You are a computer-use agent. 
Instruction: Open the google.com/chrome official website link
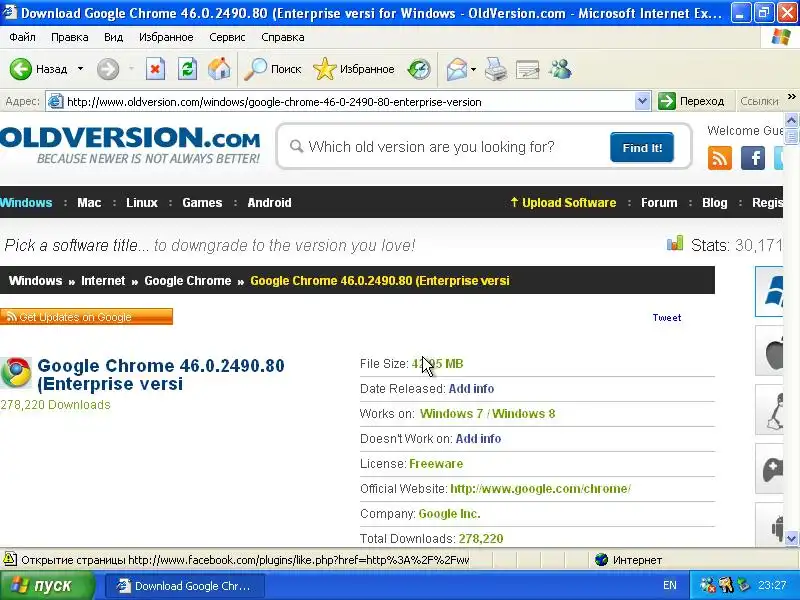(x=540, y=489)
